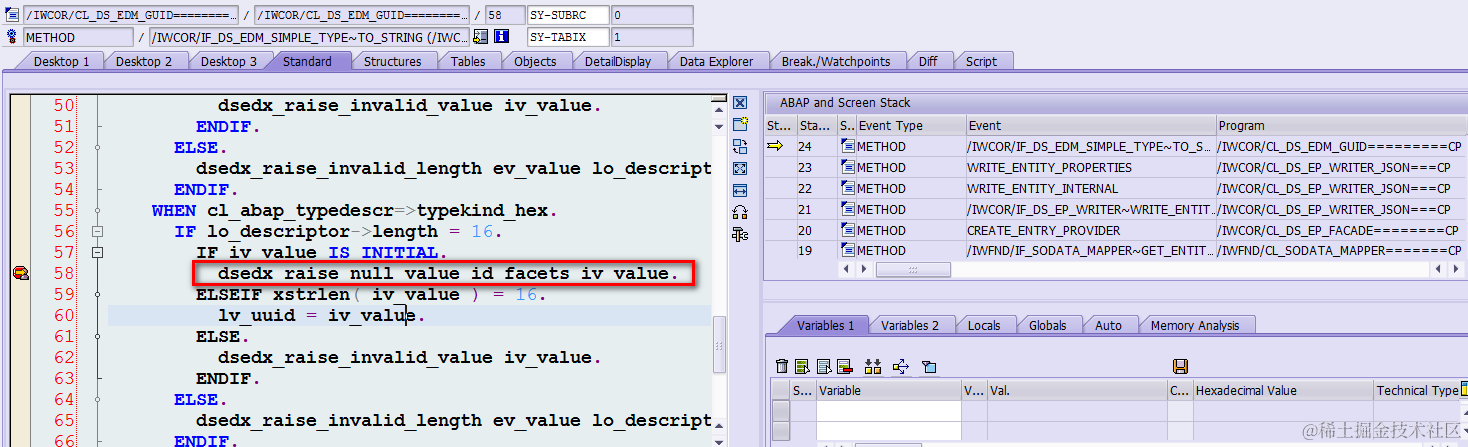Viewport: 1468px width, 447px height.
Task: Click the first empty Variable input cell
Action: coord(888,410)
